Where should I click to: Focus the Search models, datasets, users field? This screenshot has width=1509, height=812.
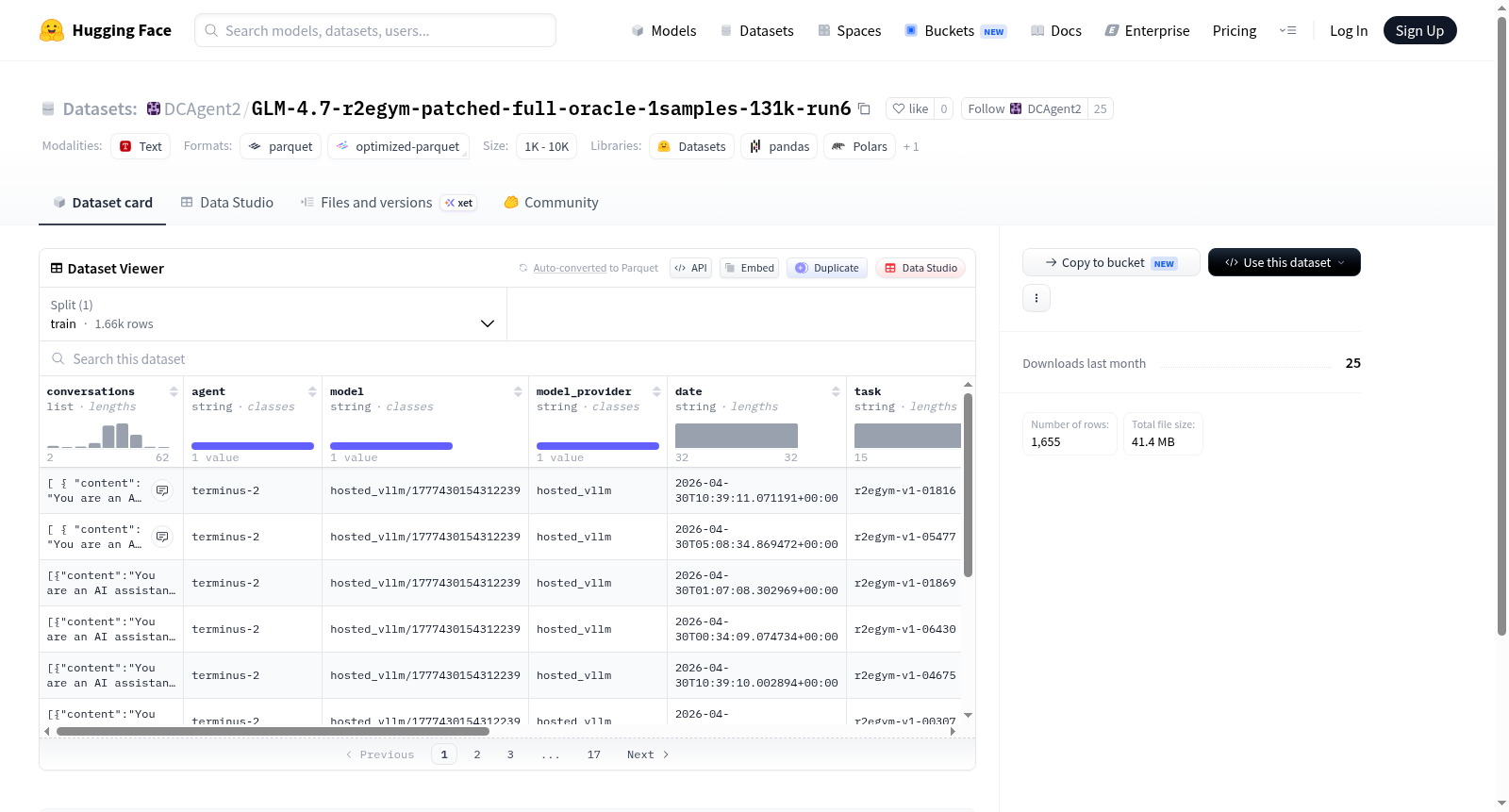375,30
